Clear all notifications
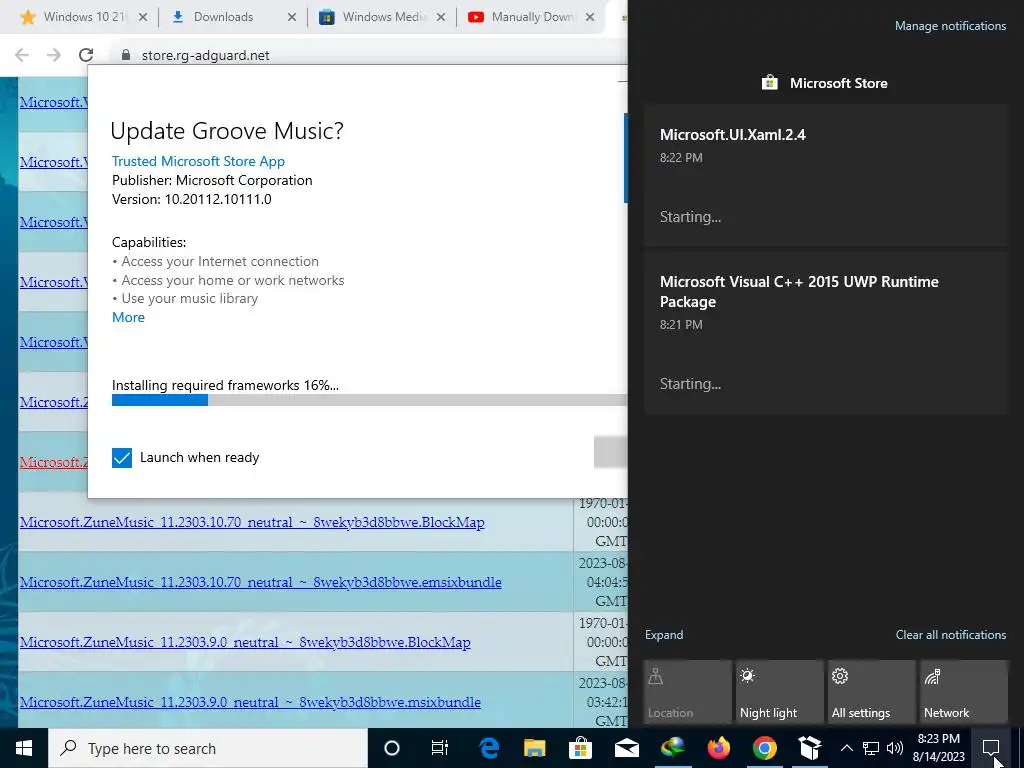 (950, 635)
